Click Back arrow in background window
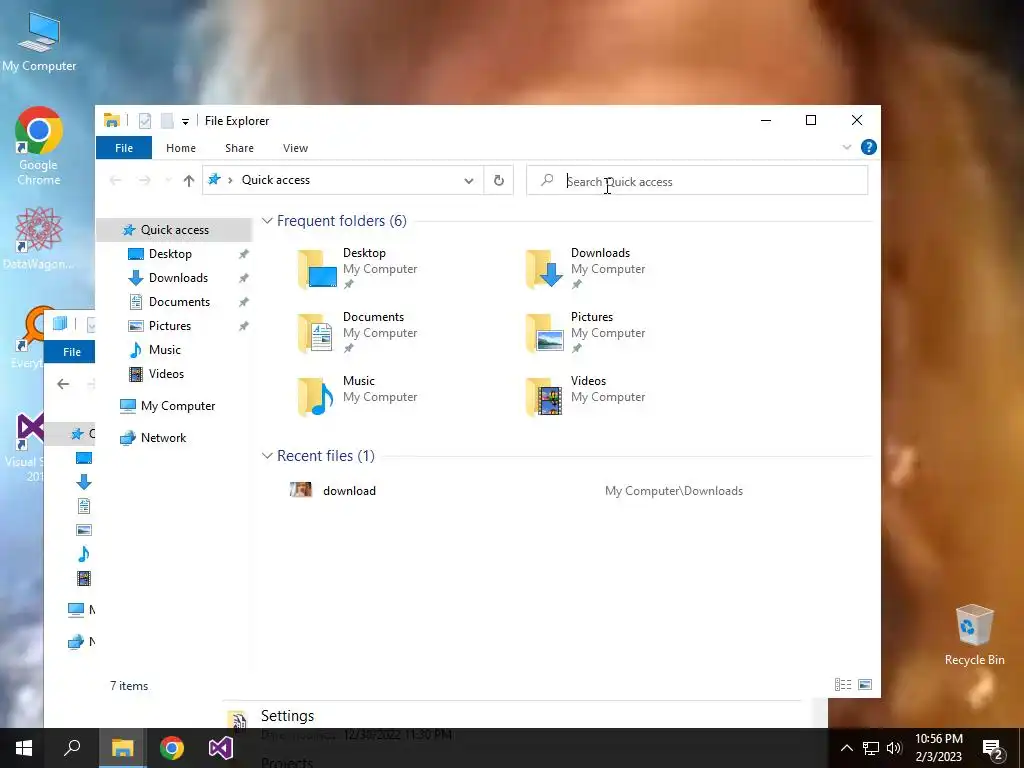The height and width of the screenshot is (768, 1024). pos(63,384)
